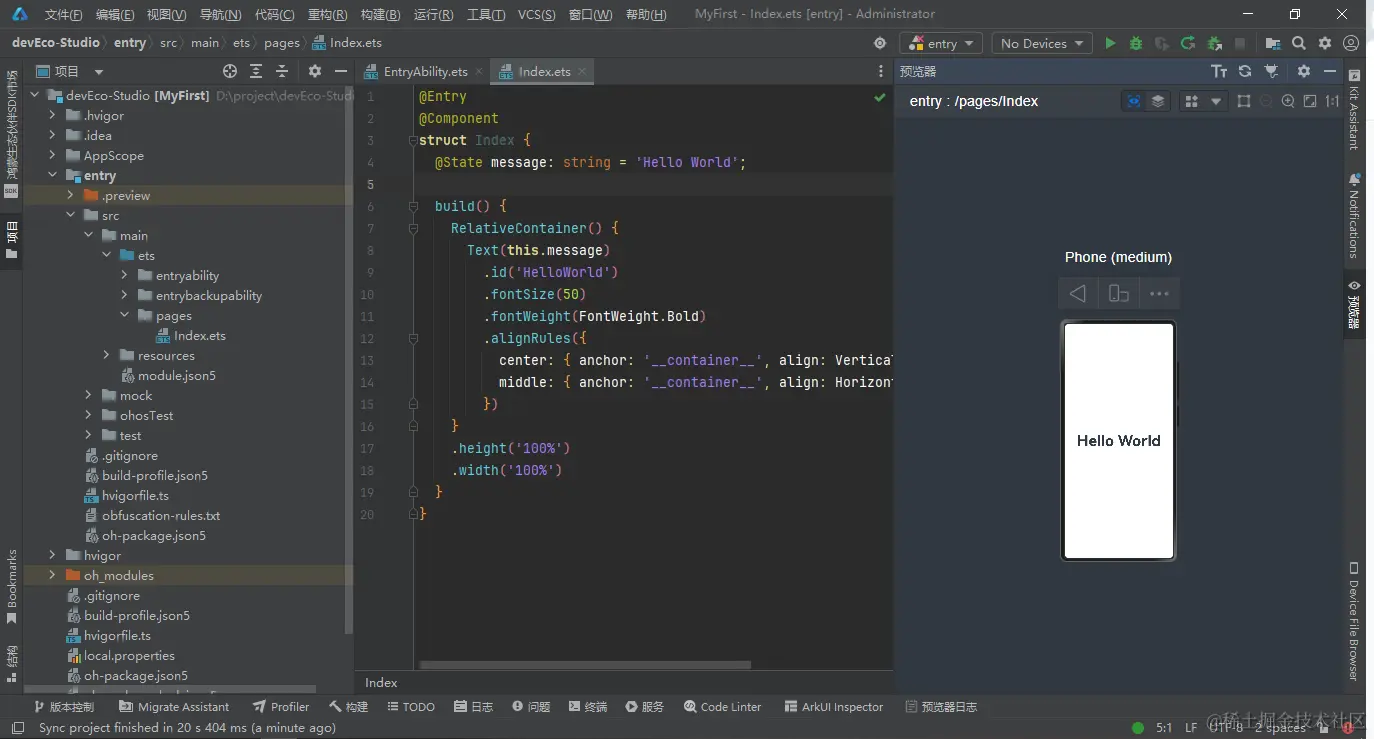The width and height of the screenshot is (1374, 739).
Task: Collapse the entry folder
Action: pos(53,175)
